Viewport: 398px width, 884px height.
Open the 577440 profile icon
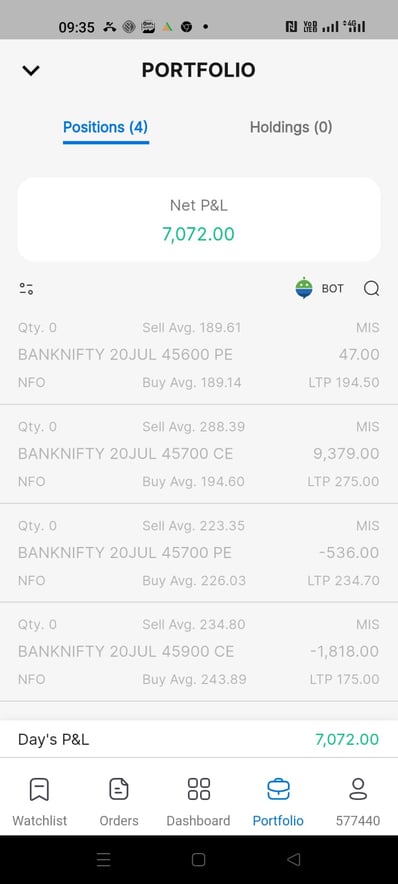click(358, 789)
